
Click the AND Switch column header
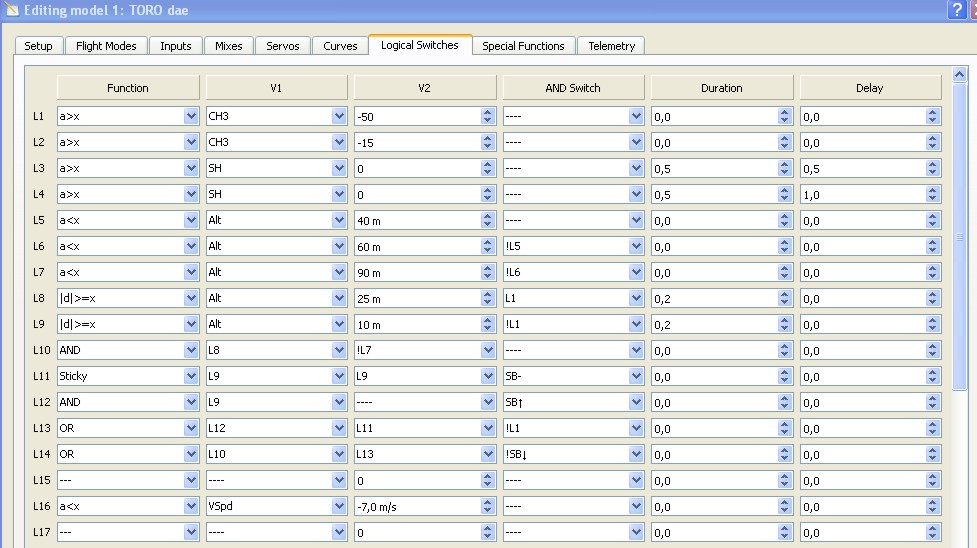[573, 88]
